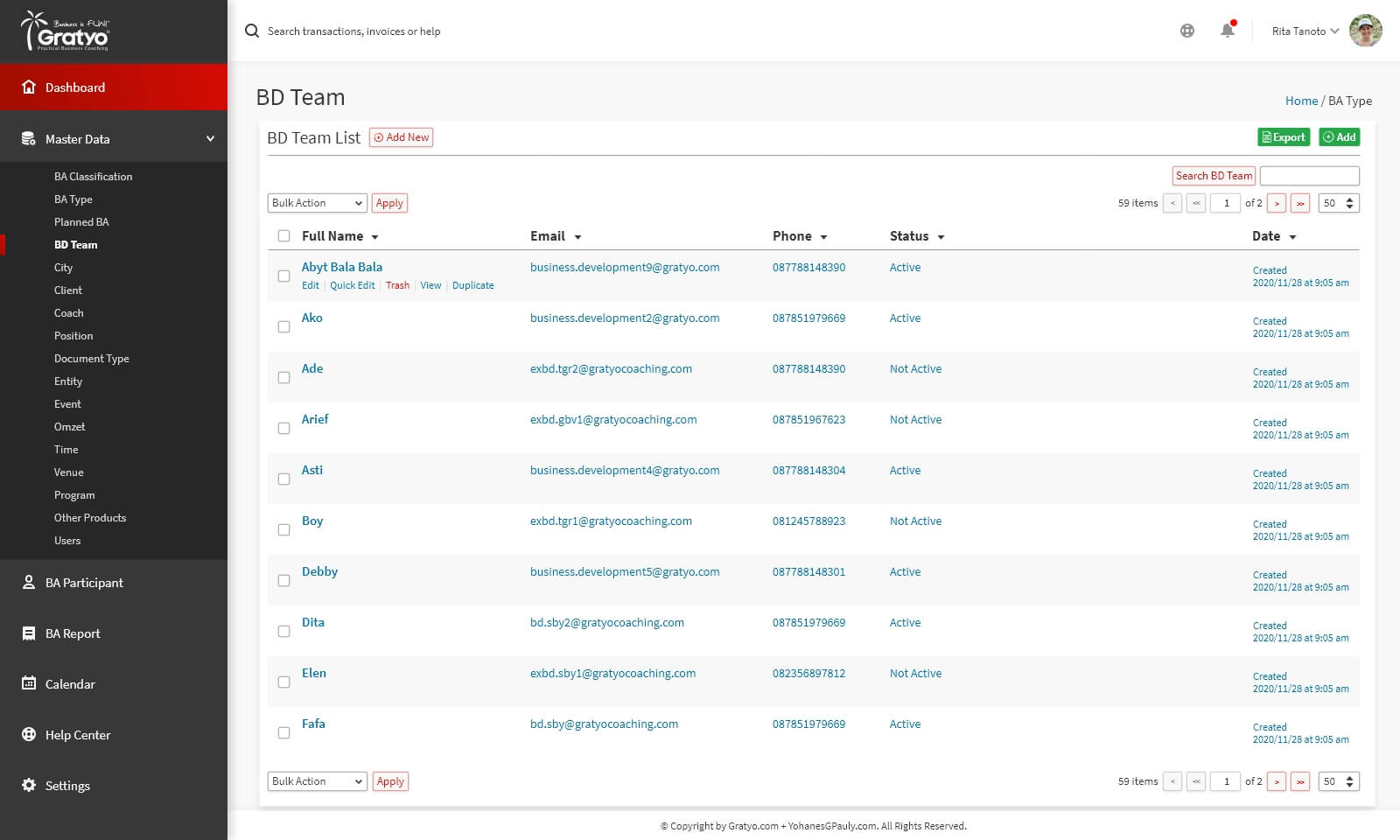Open BA Participant section
Image resolution: width=1400 pixels, height=840 pixels.
pos(84,583)
